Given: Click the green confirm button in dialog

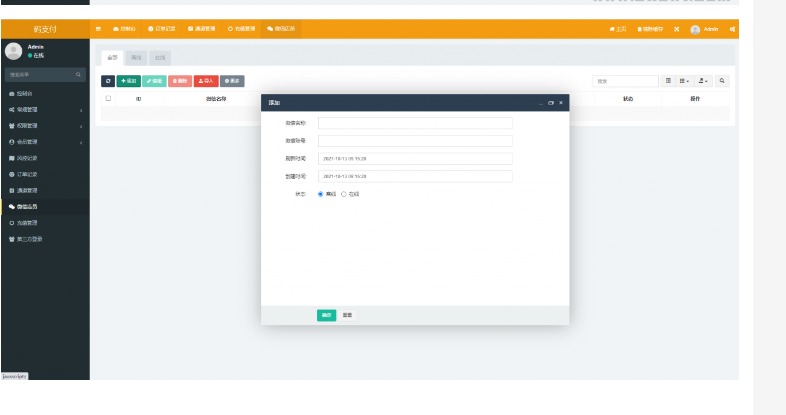Looking at the screenshot, I should [x=326, y=315].
